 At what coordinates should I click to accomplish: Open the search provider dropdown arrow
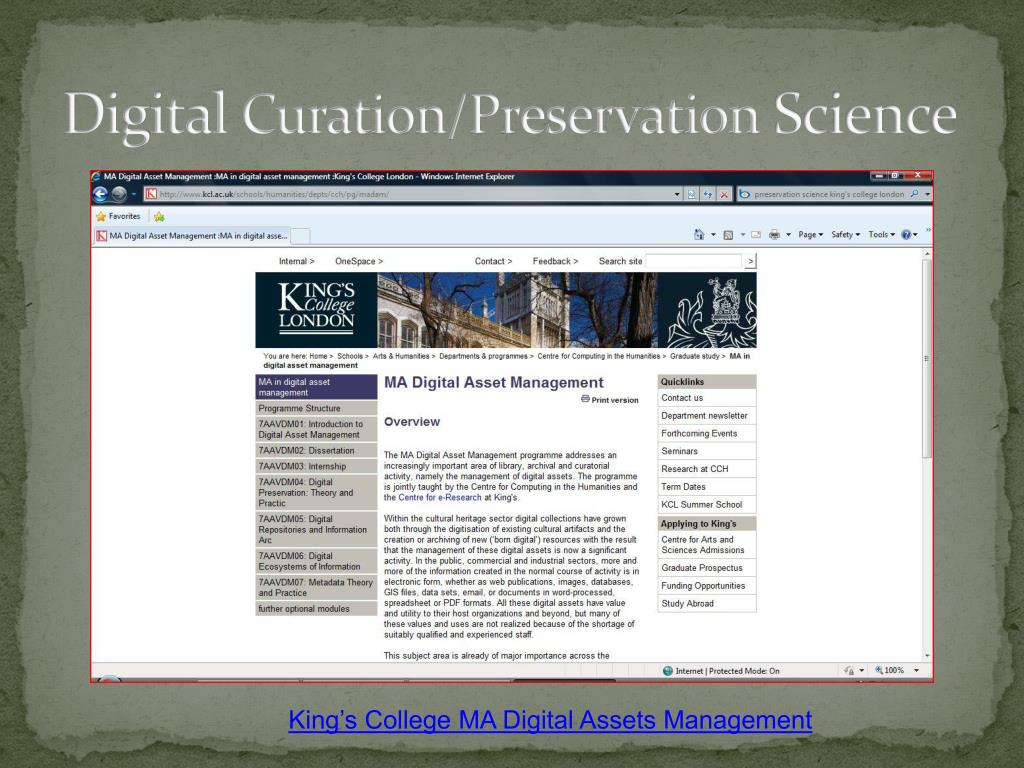(x=927, y=195)
